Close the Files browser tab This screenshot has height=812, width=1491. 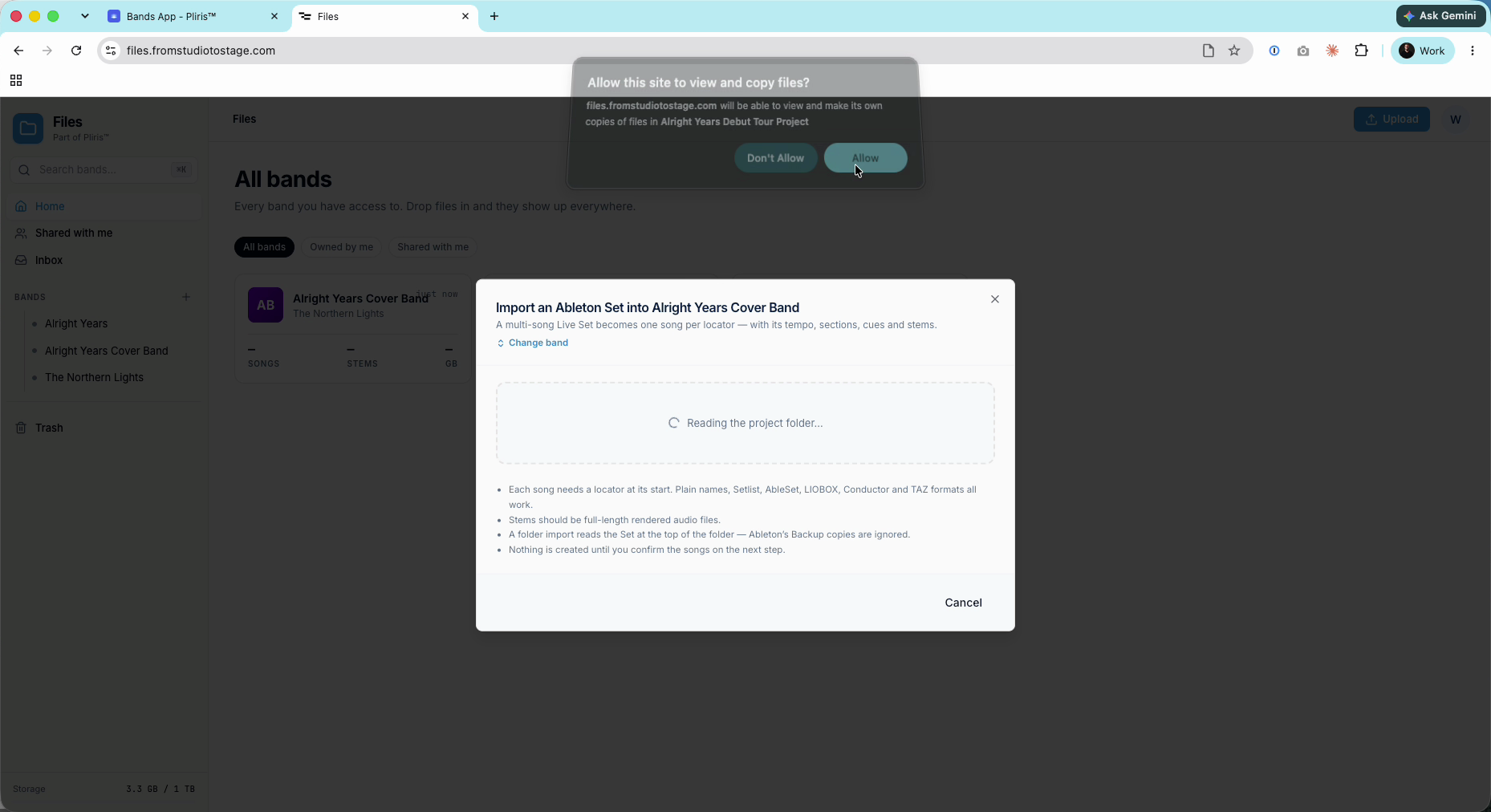(x=465, y=16)
